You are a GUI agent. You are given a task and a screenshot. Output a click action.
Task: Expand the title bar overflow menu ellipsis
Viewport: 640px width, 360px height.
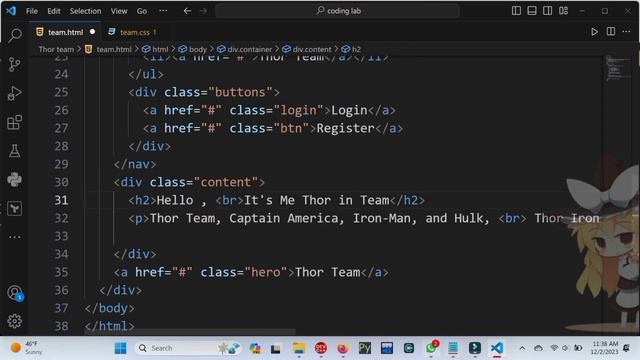coord(163,11)
